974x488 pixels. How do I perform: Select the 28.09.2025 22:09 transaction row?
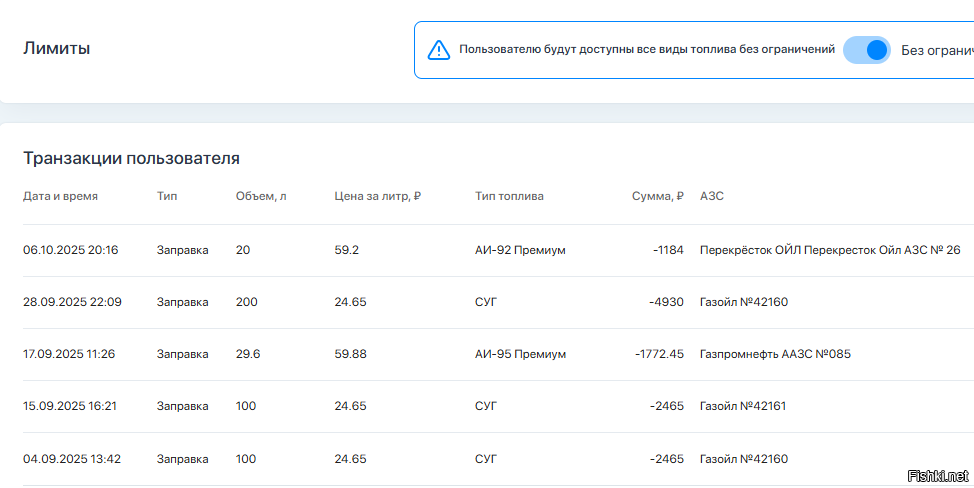72,302
